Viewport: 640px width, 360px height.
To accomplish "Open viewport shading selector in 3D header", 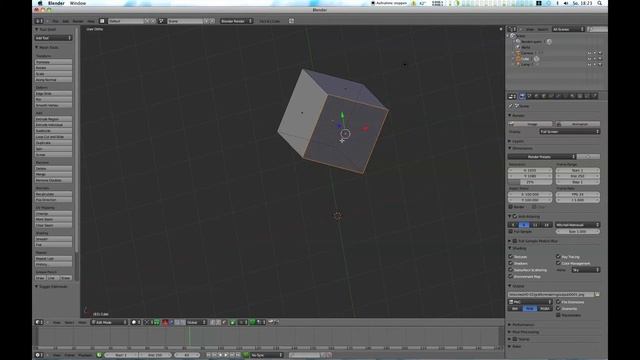I will click(x=136, y=322).
